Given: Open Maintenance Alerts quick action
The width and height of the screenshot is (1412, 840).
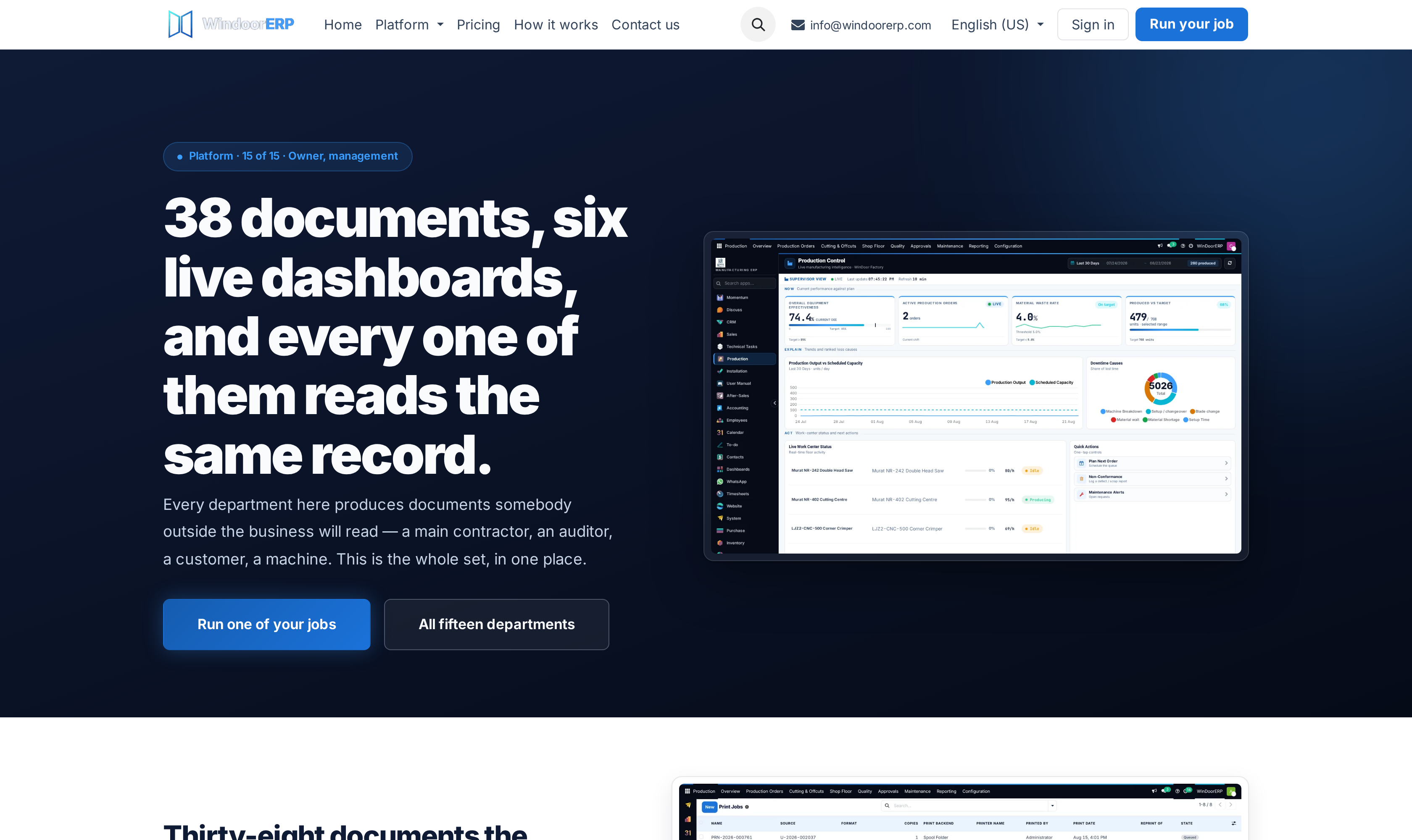Looking at the screenshot, I should 1153,494.
